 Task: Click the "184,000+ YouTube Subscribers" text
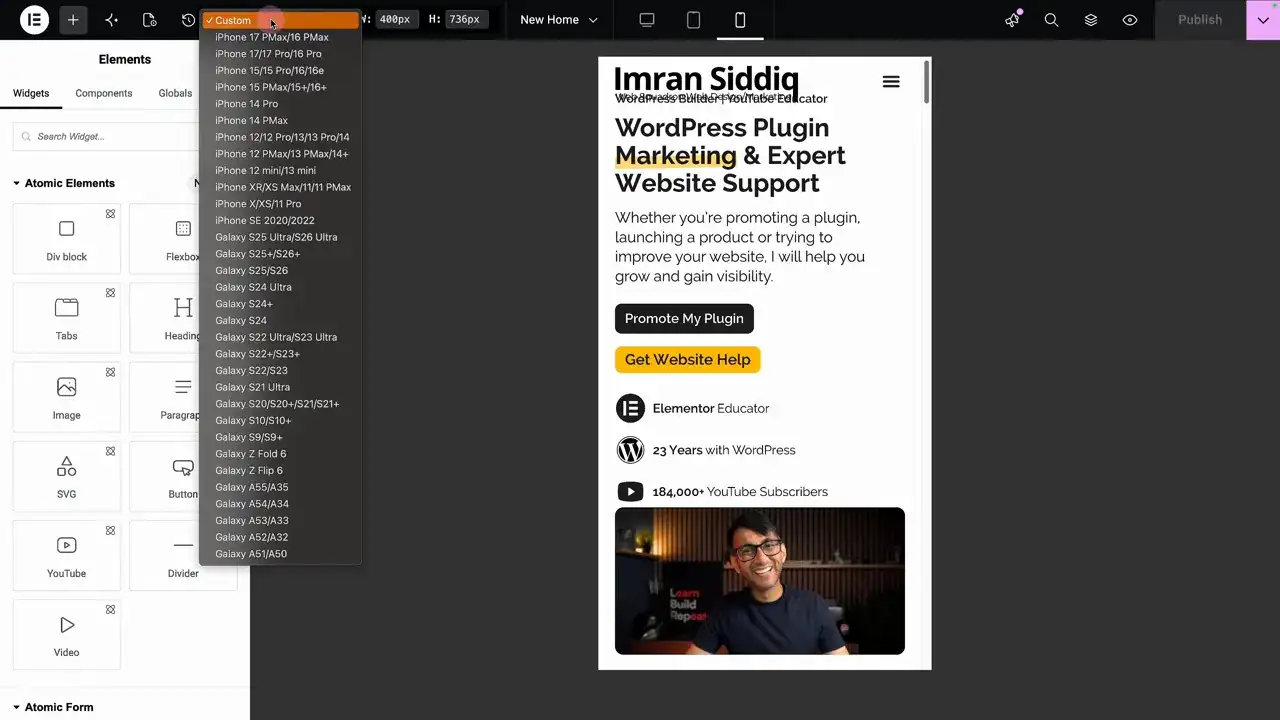(x=740, y=492)
